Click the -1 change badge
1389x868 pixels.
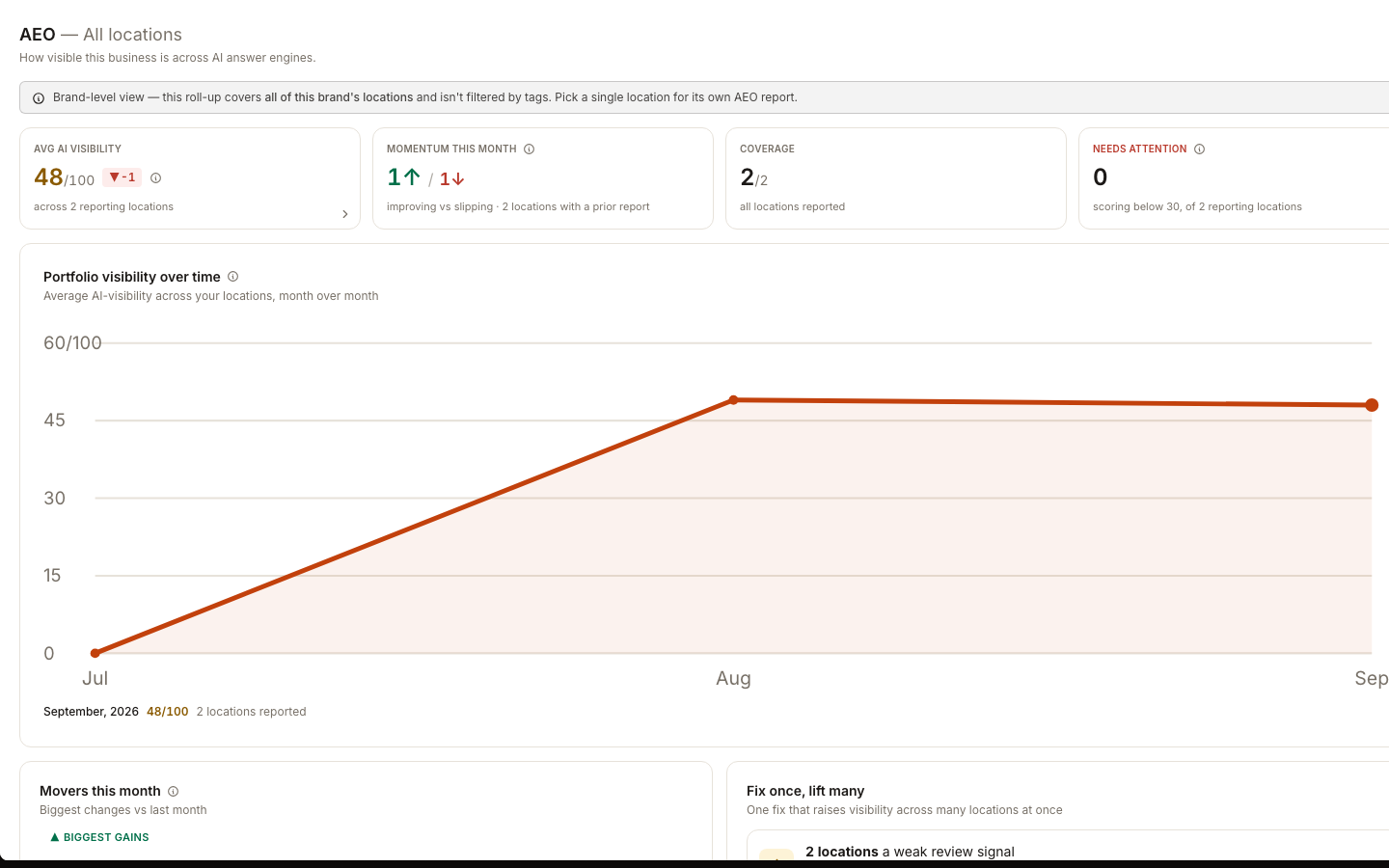click(123, 177)
